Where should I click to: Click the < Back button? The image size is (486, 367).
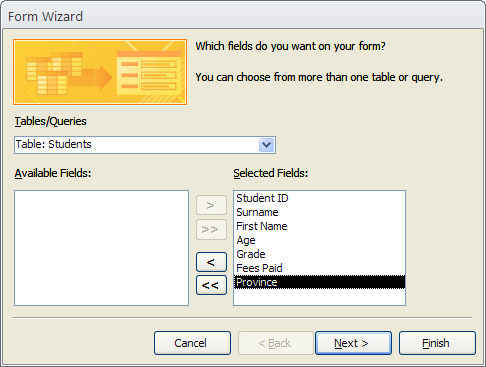(x=276, y=343)
